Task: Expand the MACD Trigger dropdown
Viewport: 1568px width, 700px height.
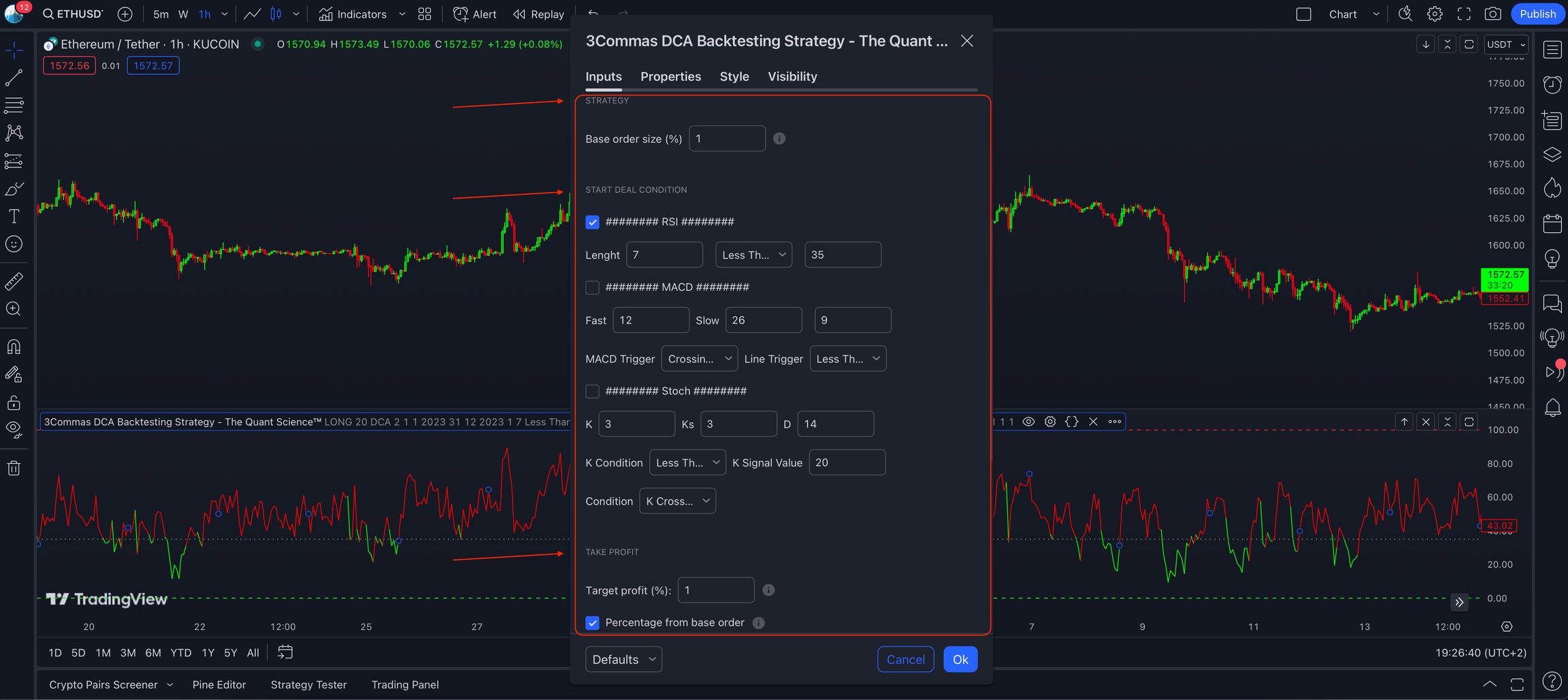Action: click(x=699, y=359)
